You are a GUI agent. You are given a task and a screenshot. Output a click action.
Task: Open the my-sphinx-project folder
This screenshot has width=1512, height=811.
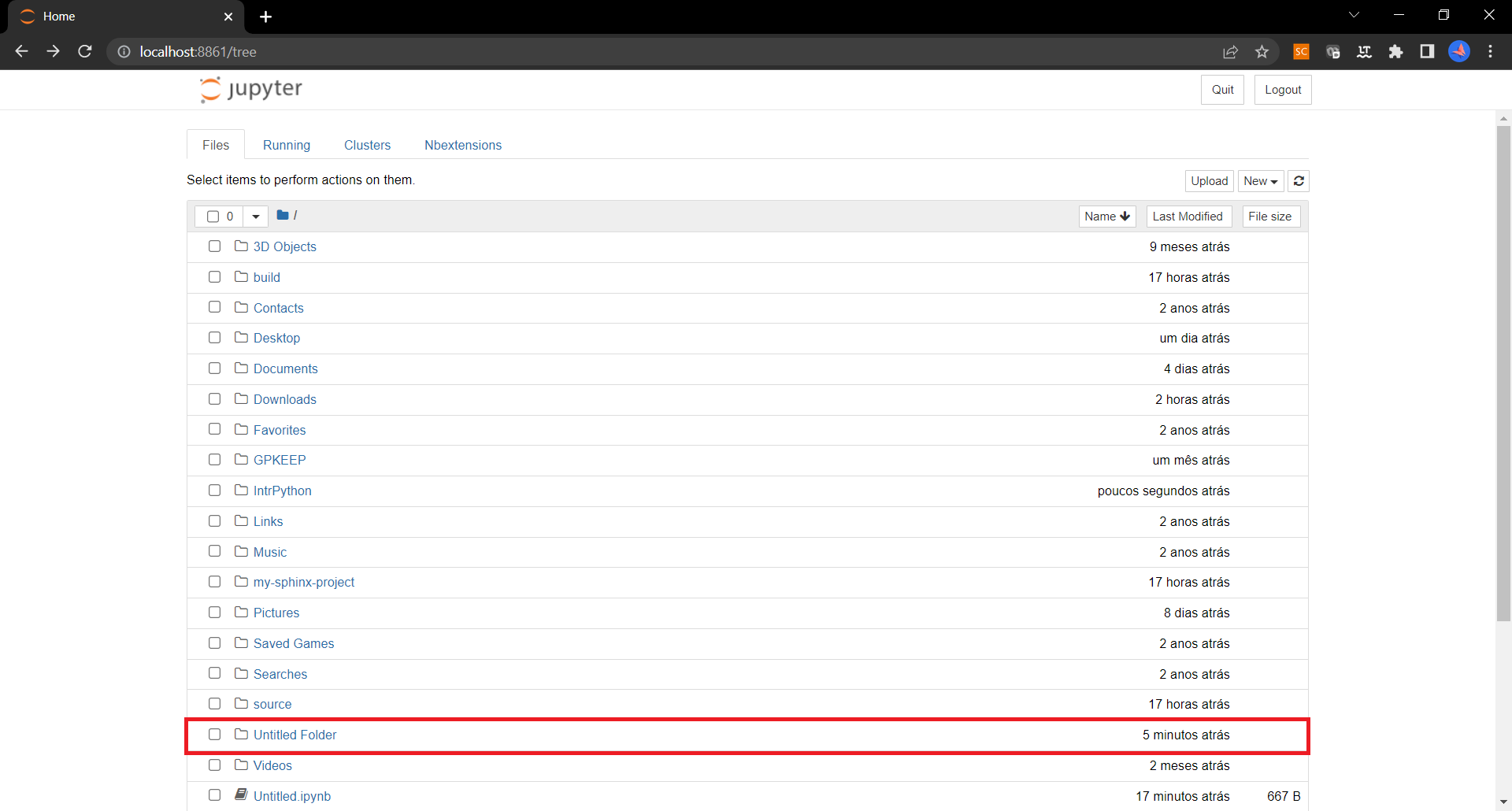[304, 582]
